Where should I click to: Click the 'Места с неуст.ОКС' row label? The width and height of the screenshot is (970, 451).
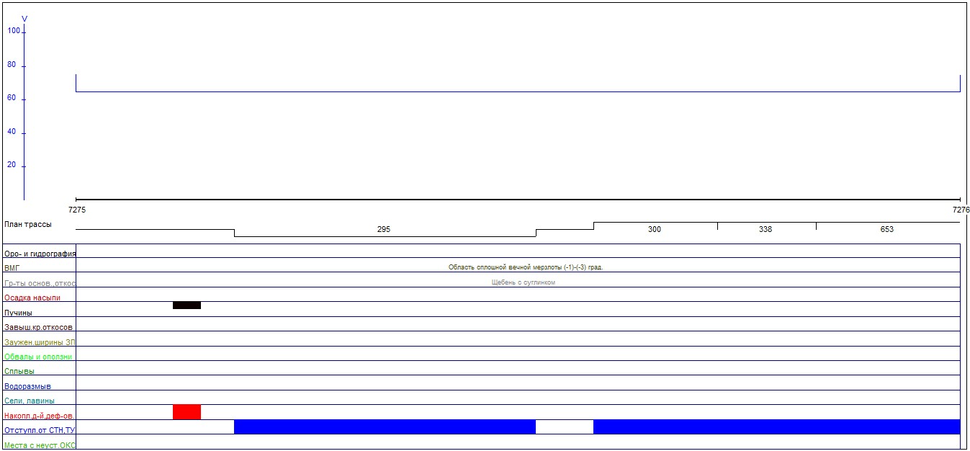point(39,445)
